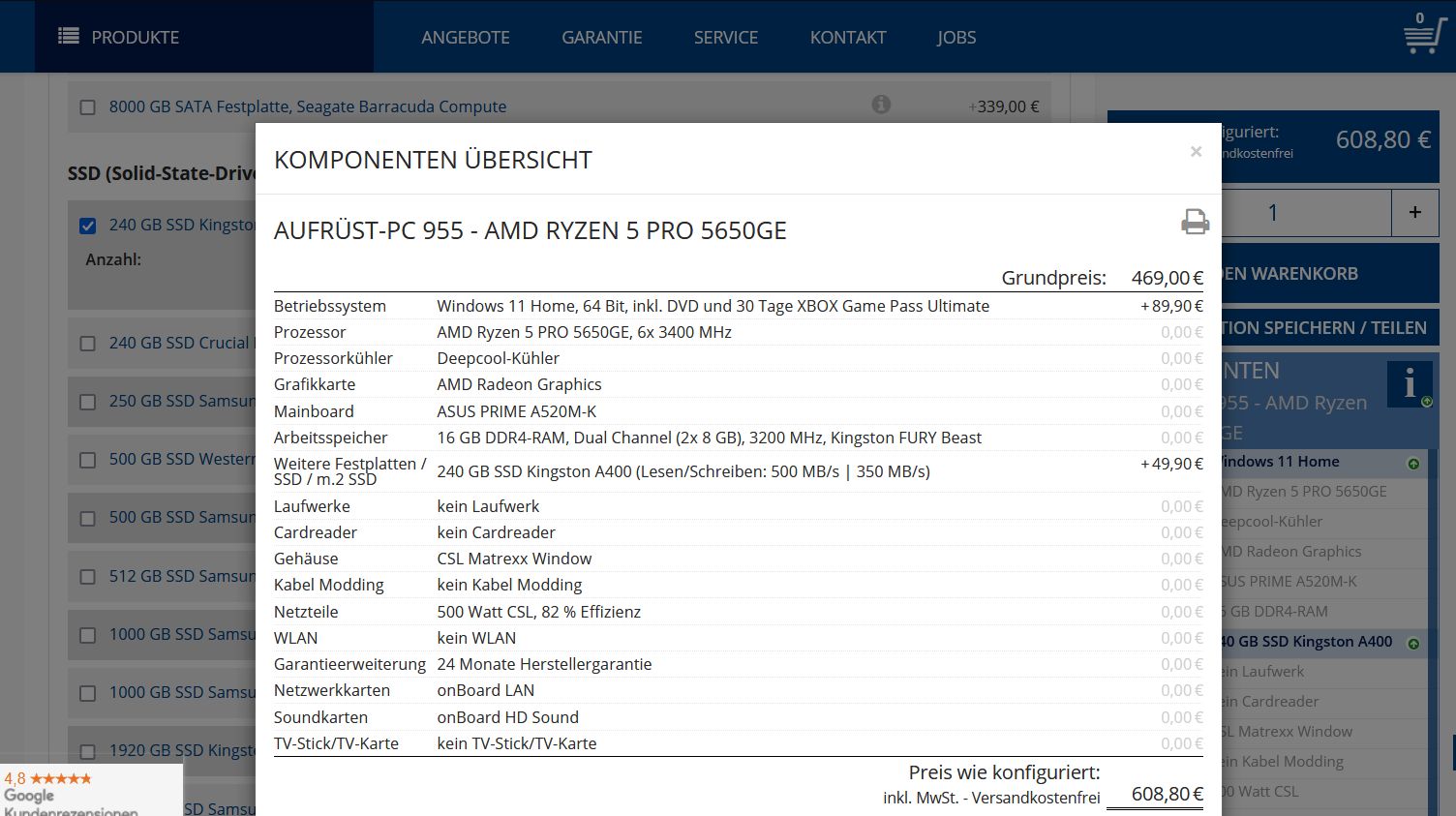Viewport: 1456px width, 816px height.
Task: Click the 'AMD Radeon Graphics' value in overview
Action: tap(519, 384)
